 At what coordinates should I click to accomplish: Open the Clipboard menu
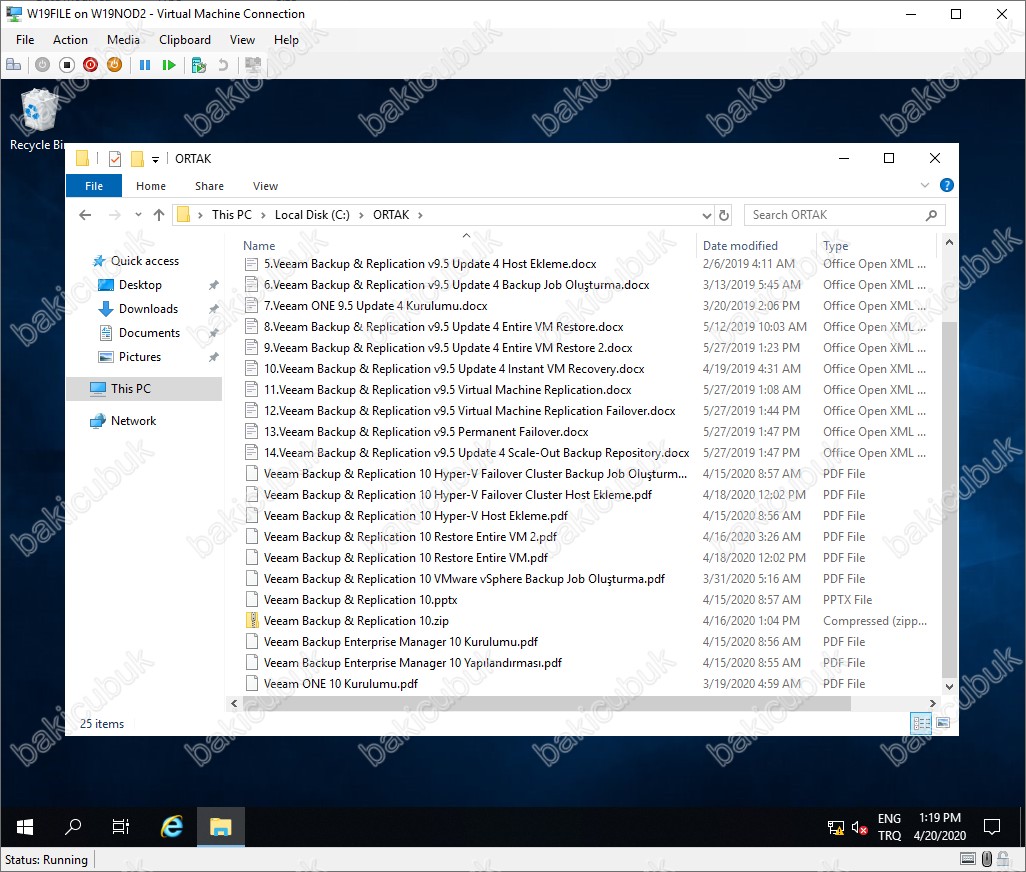click(x=185, y=40)
